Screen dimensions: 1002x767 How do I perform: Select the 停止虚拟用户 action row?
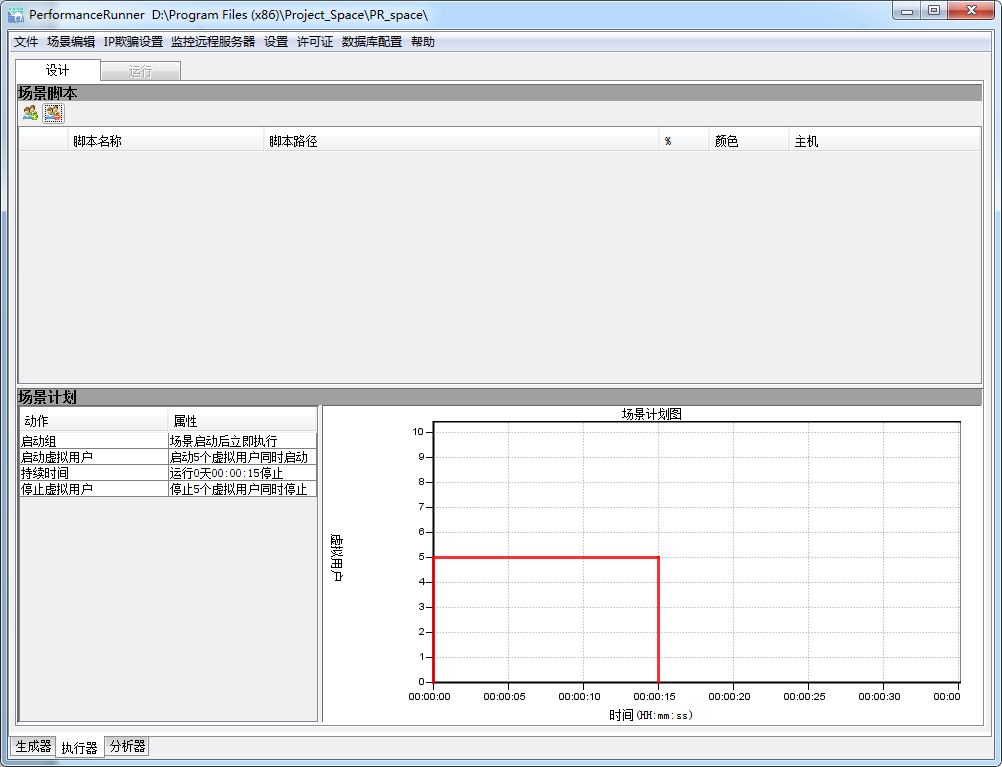[93, 489]
